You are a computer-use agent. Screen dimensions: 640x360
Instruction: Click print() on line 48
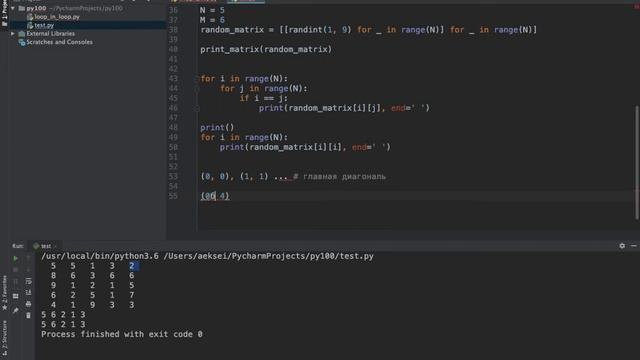pos(217,128)
